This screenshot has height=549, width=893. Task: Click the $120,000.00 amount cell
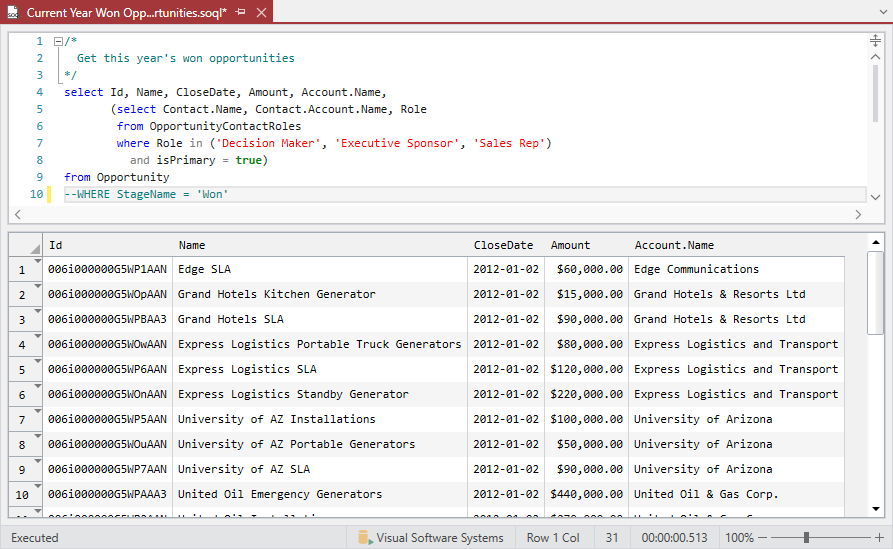[587, 369]
